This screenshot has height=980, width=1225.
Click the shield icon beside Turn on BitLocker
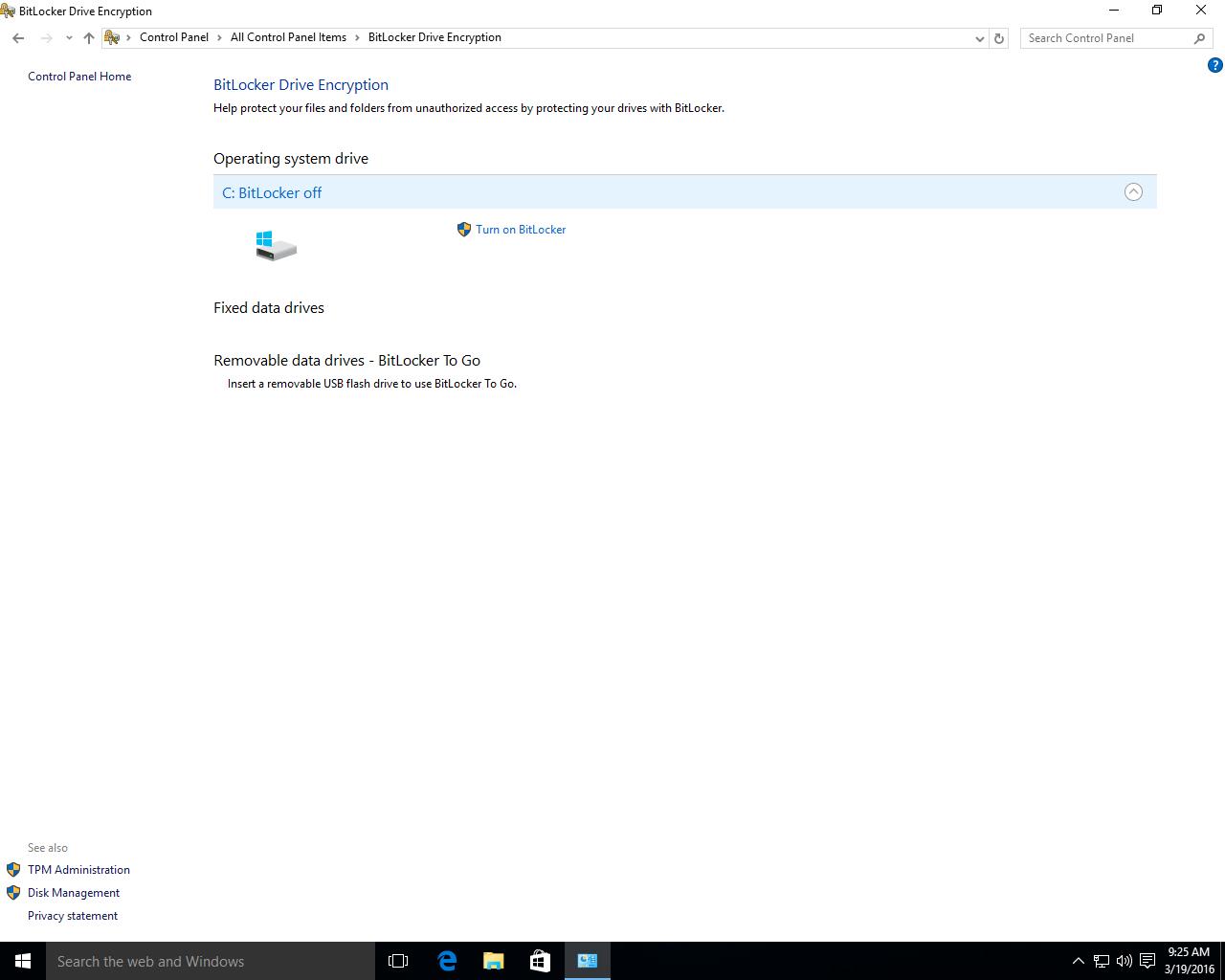[464, 230]
